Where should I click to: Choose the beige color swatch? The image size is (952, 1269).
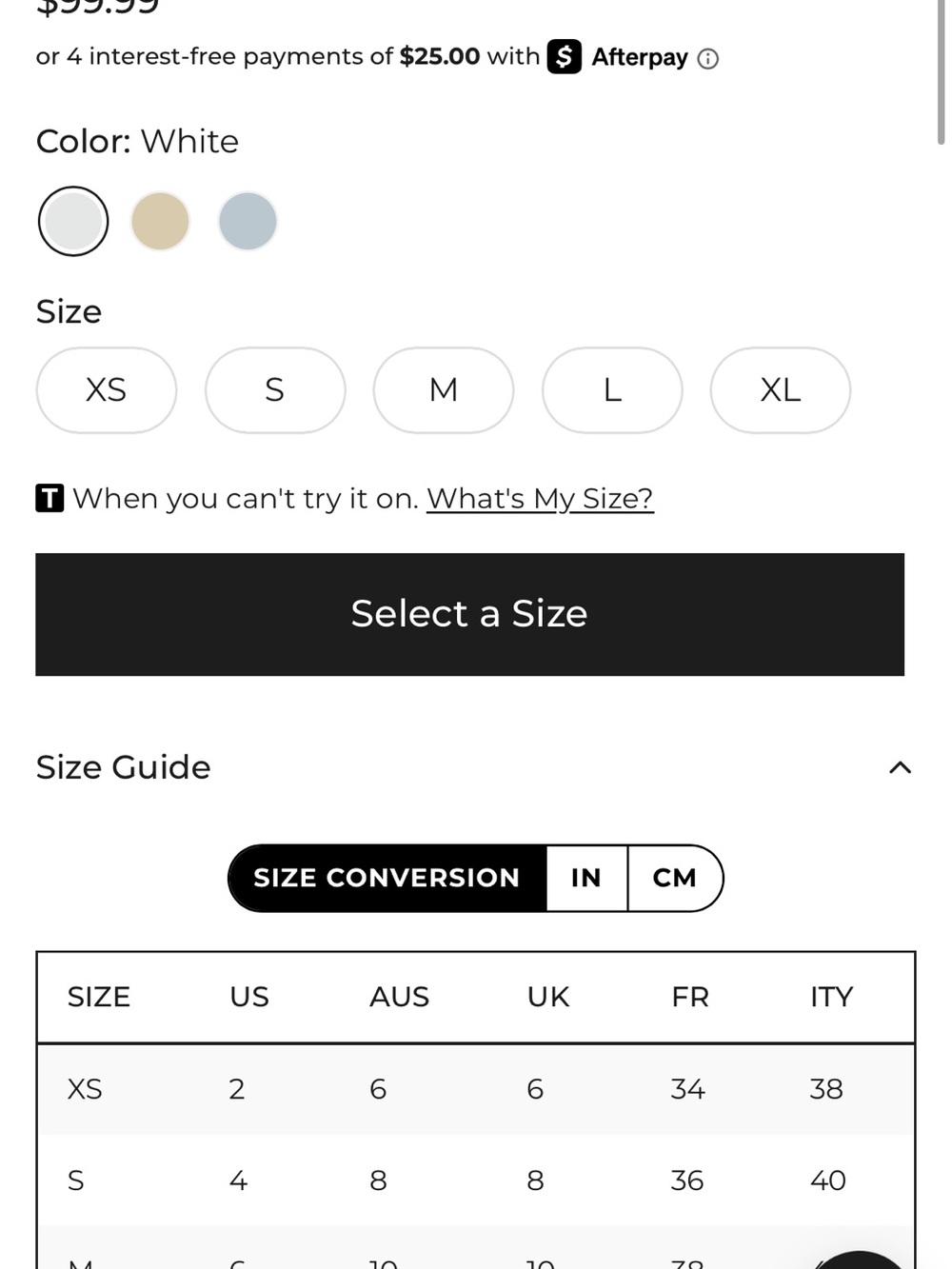(x=160, y=221)
